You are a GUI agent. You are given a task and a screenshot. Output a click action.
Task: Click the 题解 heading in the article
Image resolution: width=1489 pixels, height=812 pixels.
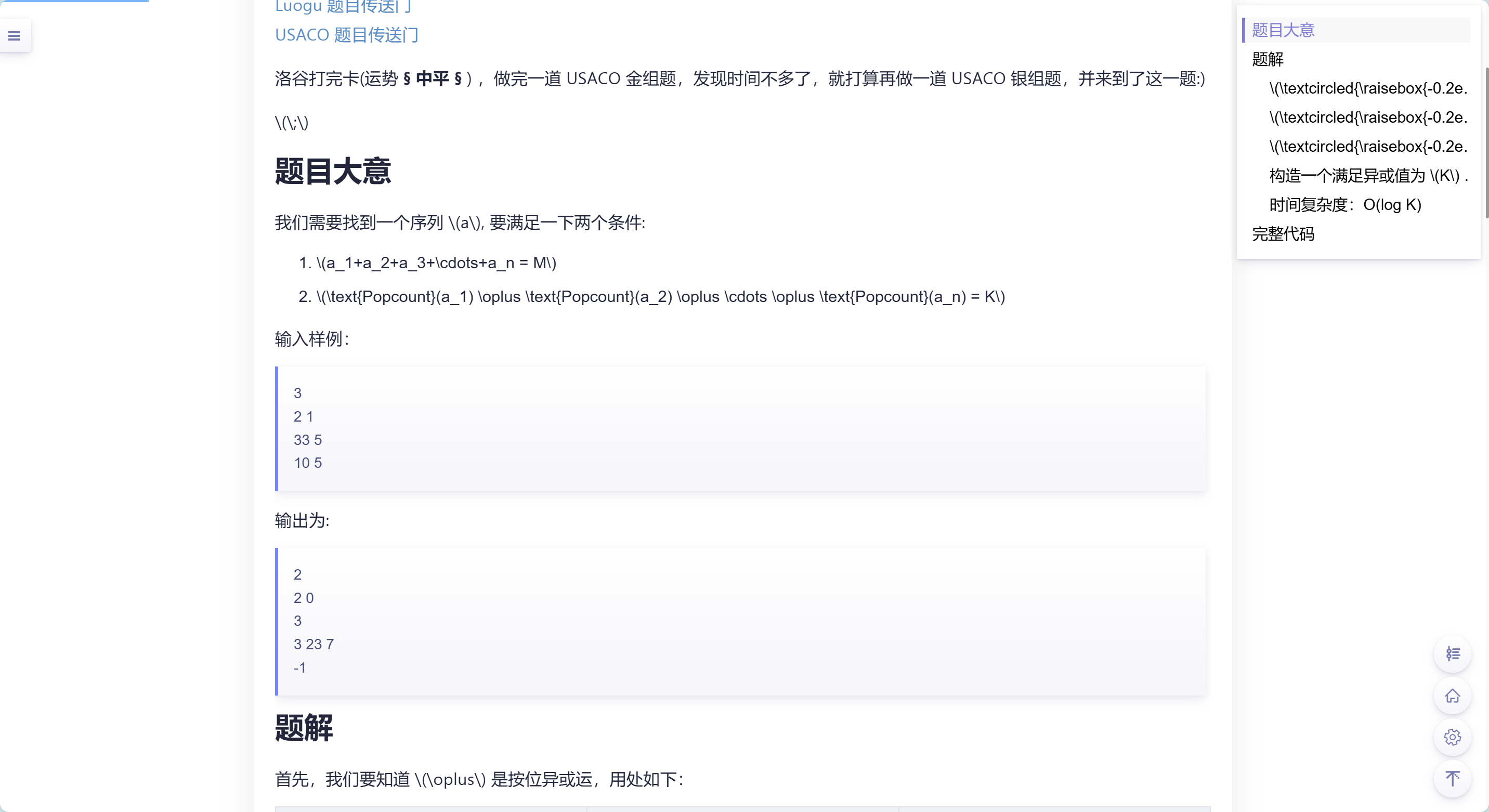point(303,729)
